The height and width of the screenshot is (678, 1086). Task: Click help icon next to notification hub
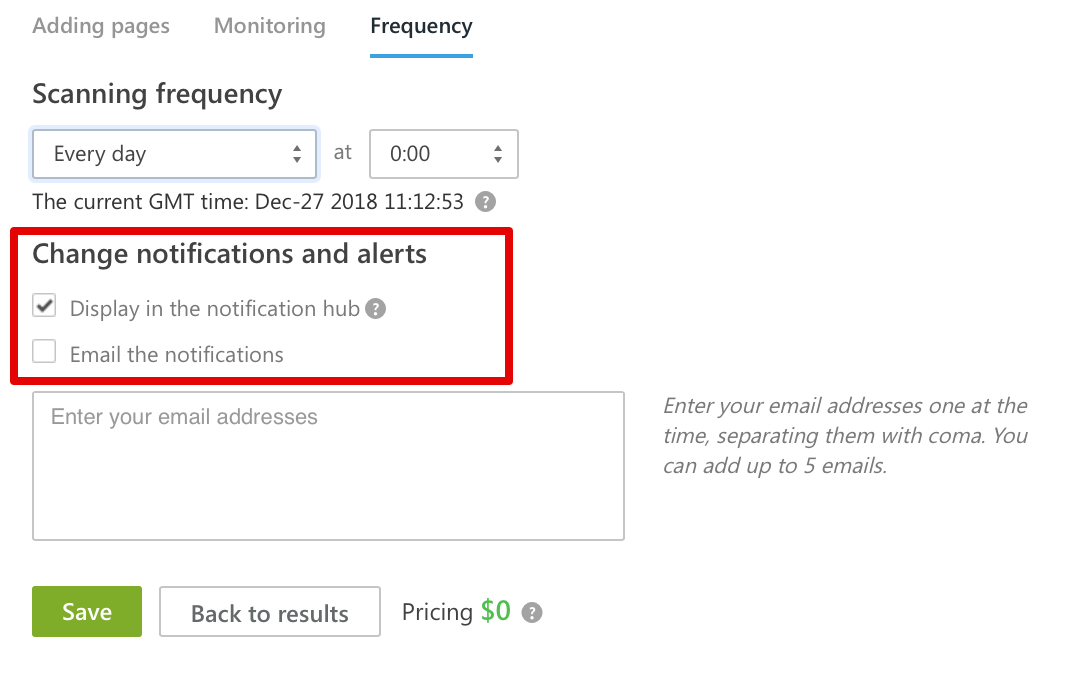375,309
